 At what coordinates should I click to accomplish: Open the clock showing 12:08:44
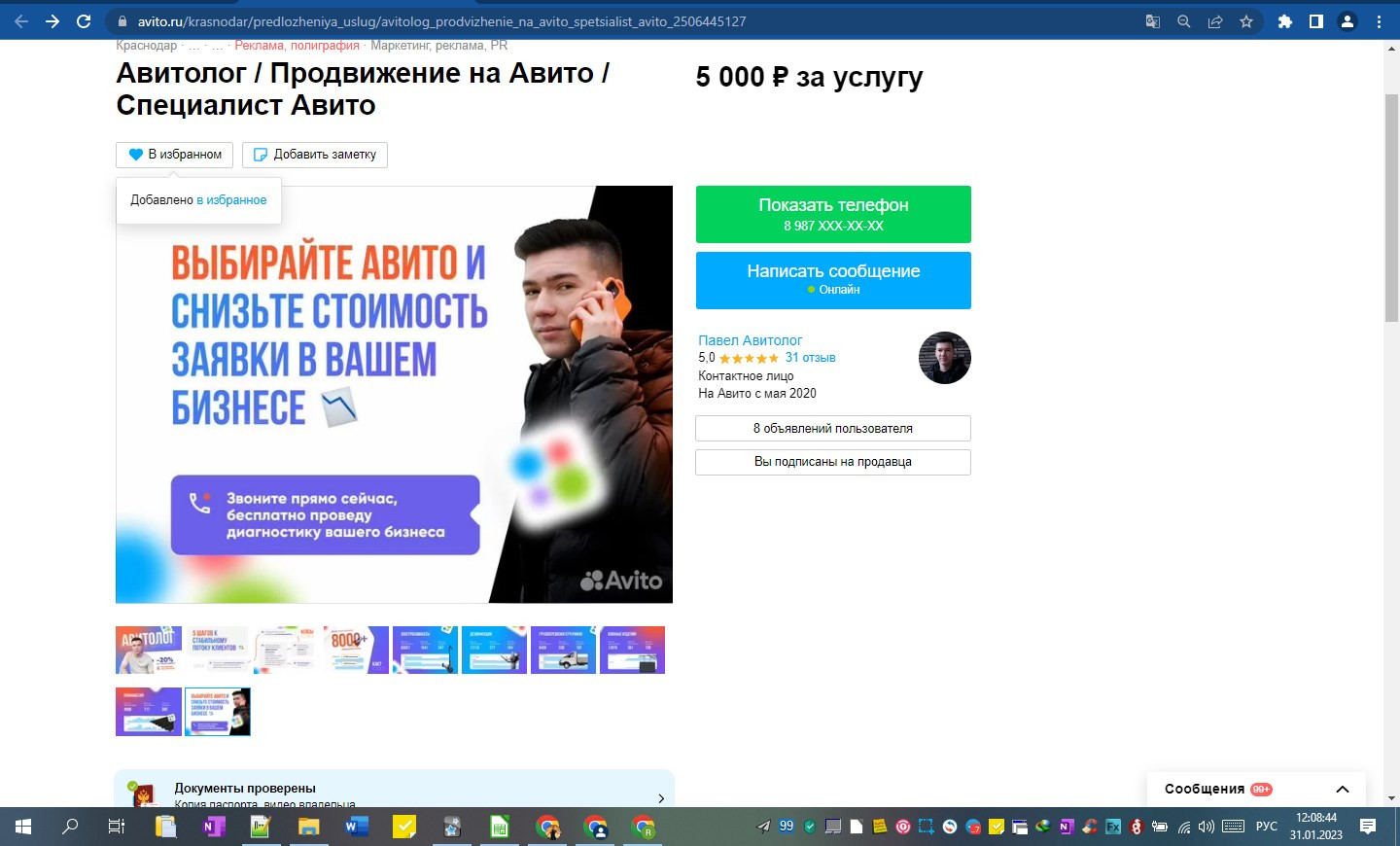click(x=1316, y=818)
